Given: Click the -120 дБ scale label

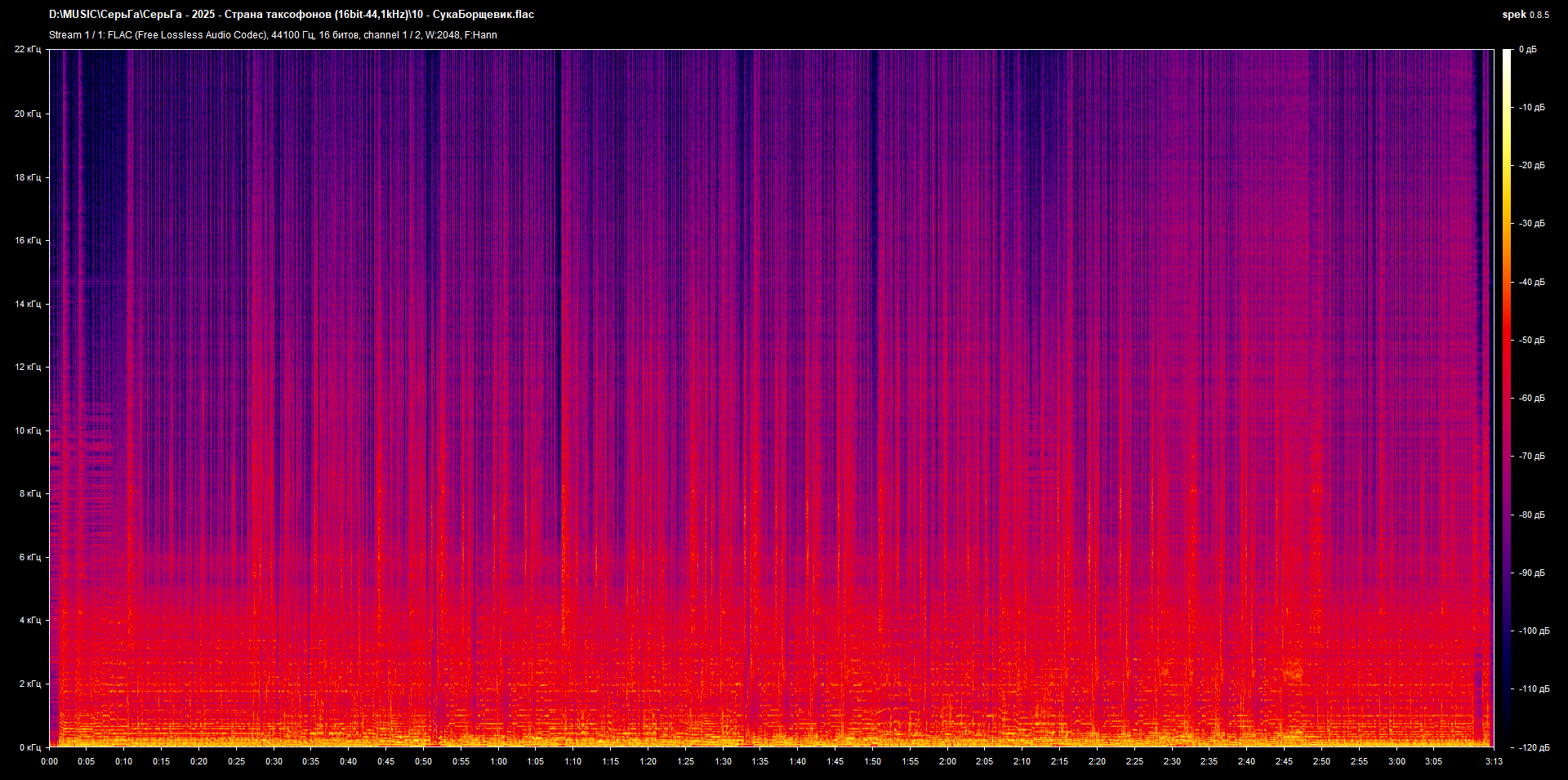Looking at the screenshot, I should pos(1534,747).
